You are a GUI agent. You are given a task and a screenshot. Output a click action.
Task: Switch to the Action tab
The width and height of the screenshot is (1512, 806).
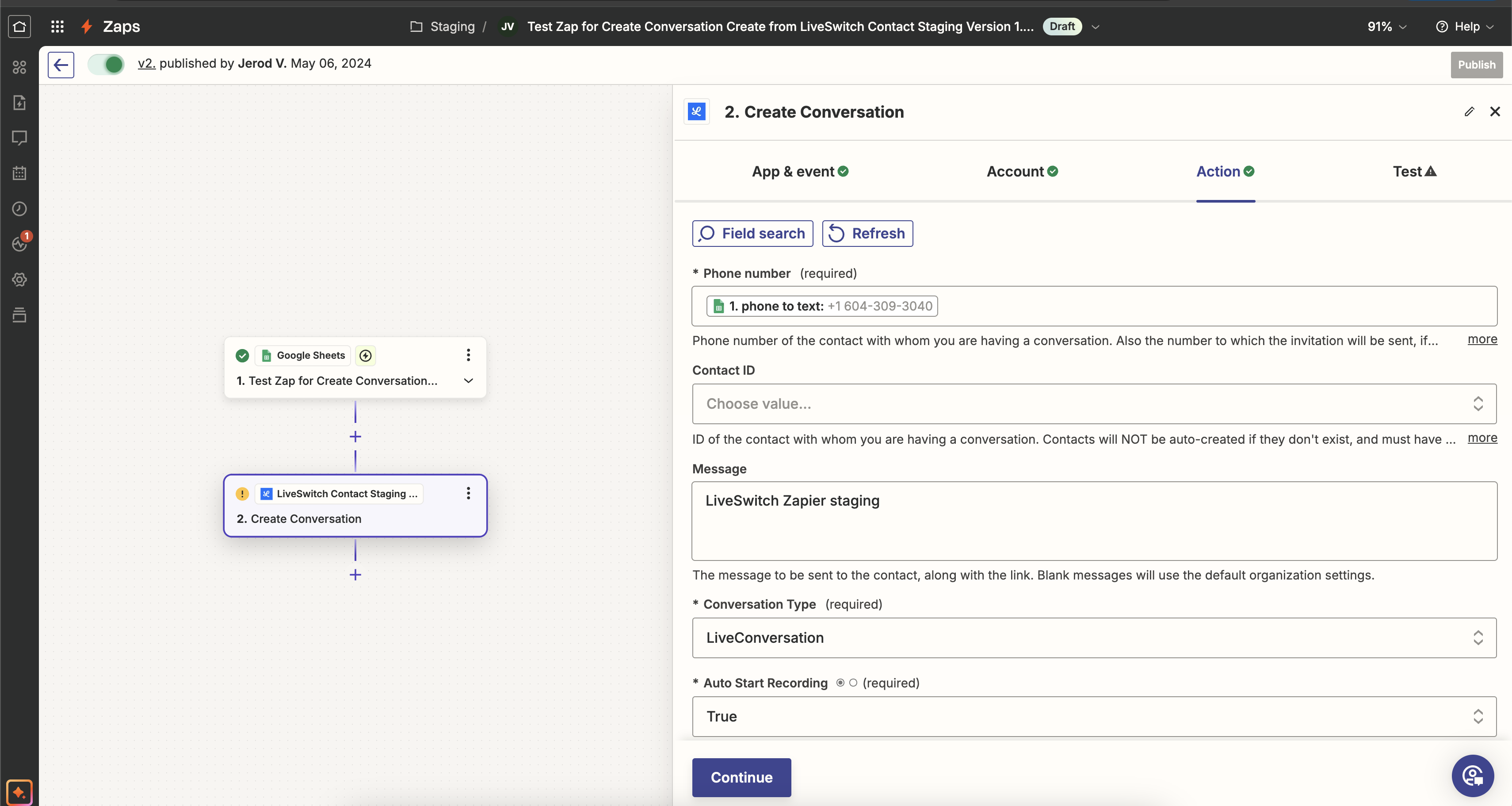1226,172
